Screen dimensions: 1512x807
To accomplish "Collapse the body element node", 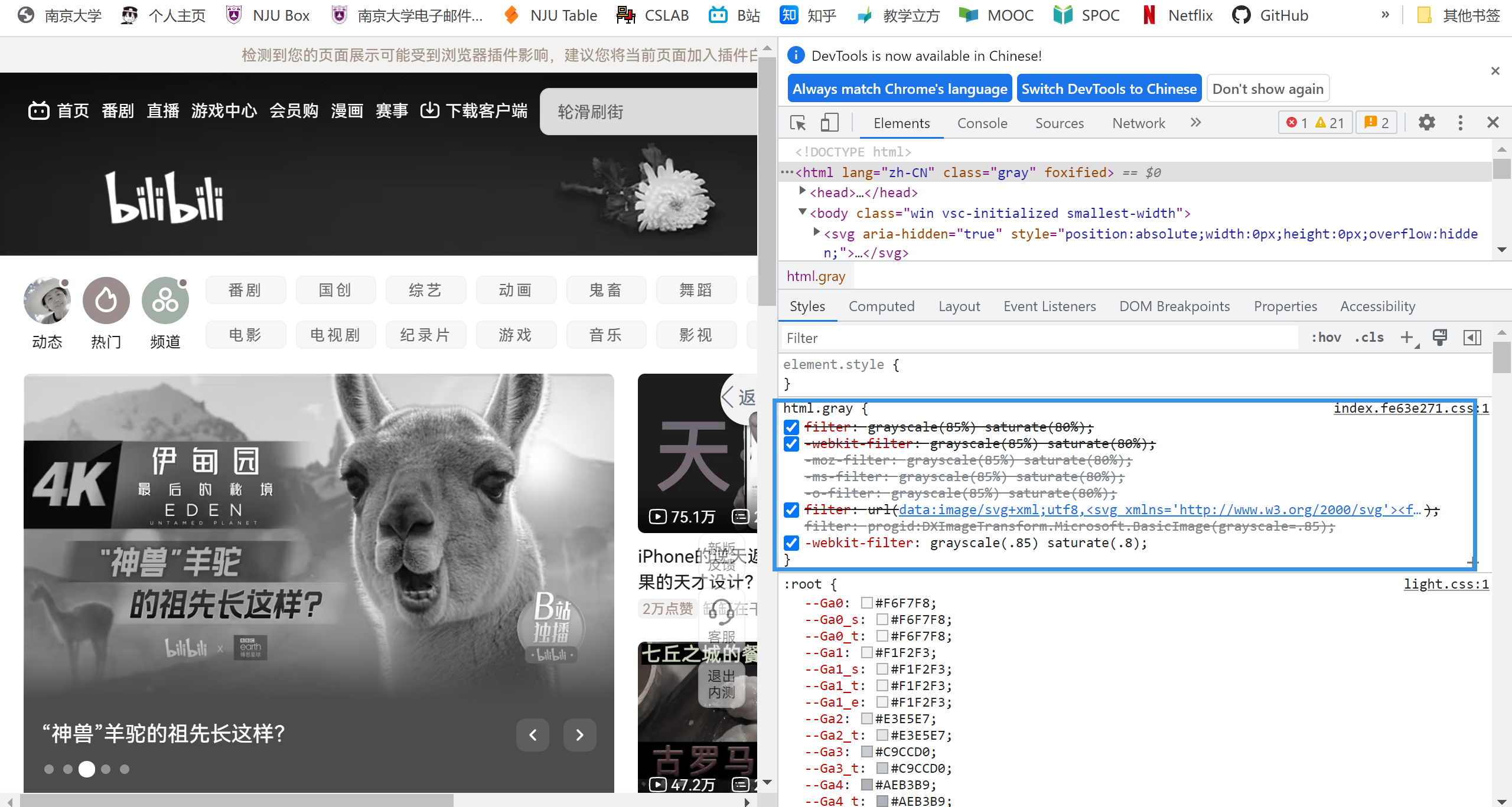I will [803, 212].
